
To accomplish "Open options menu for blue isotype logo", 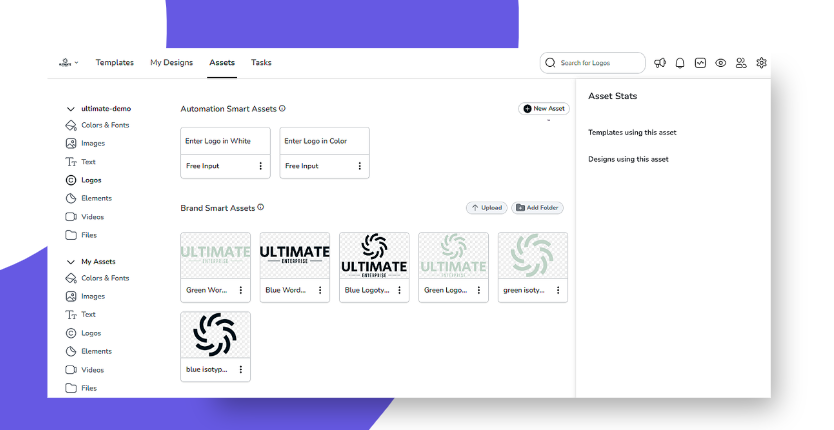I will (241, 369).
